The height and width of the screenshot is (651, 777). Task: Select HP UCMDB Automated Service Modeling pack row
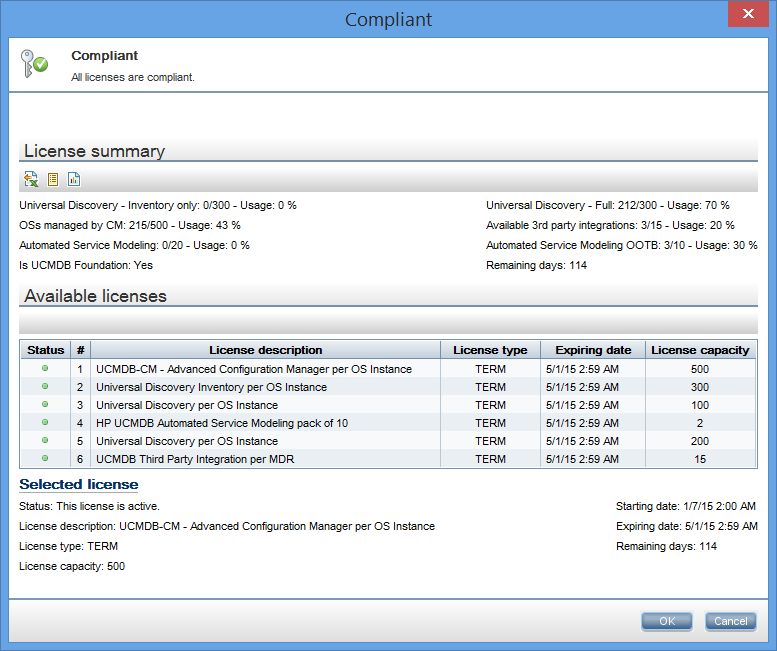tap(388, 423)
